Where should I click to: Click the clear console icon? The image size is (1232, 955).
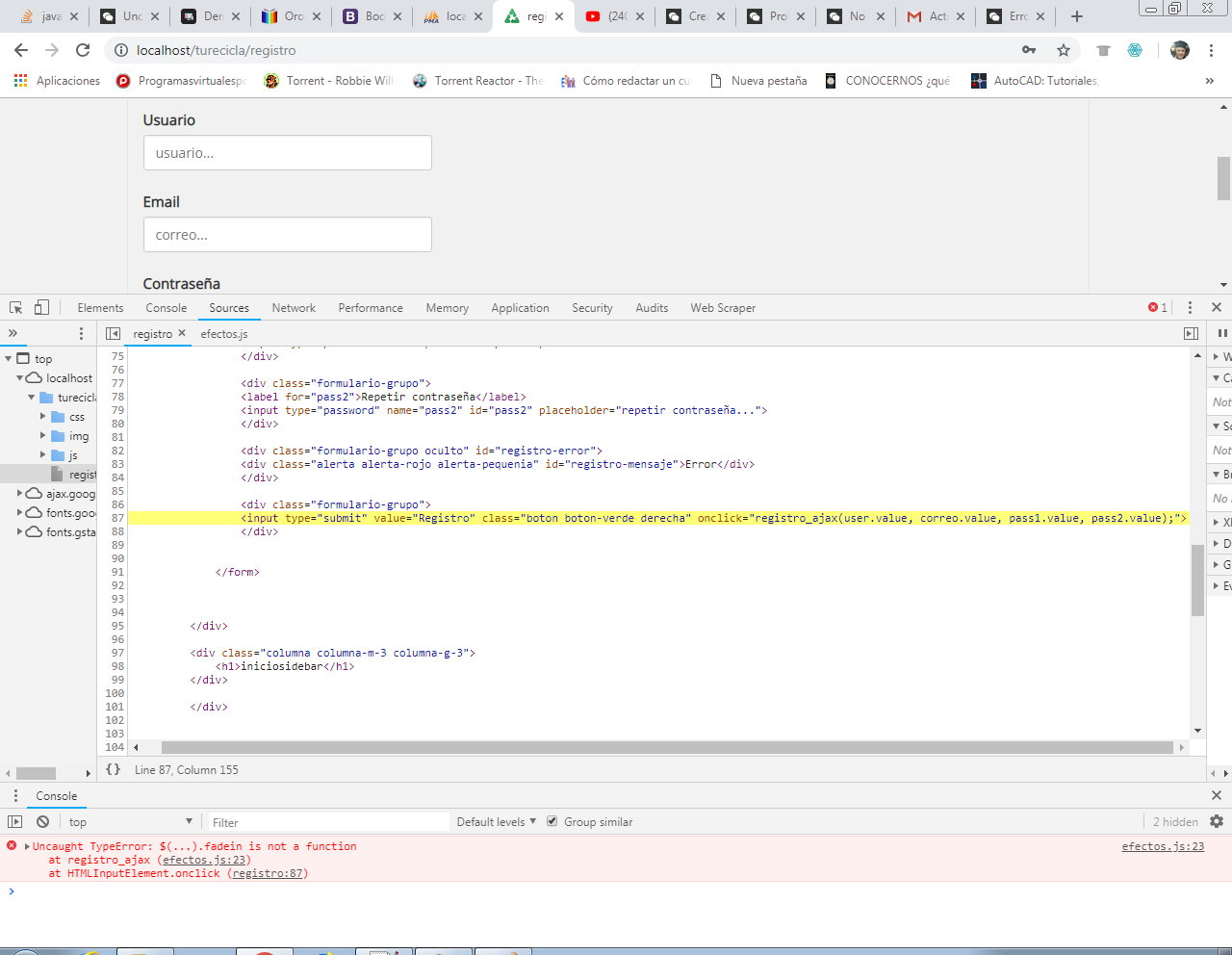point(42,821)
